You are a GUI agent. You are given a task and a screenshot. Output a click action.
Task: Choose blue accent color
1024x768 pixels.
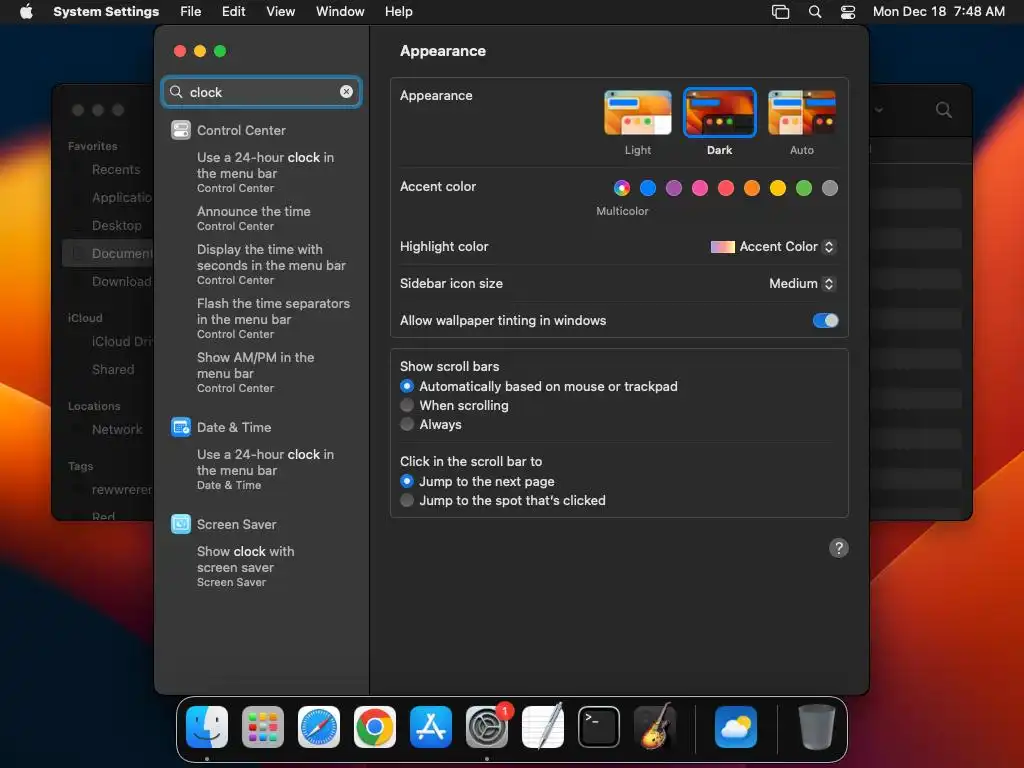648,188
